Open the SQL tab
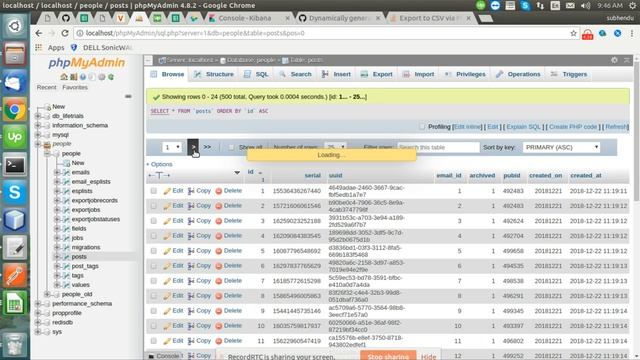 [256, 74]
